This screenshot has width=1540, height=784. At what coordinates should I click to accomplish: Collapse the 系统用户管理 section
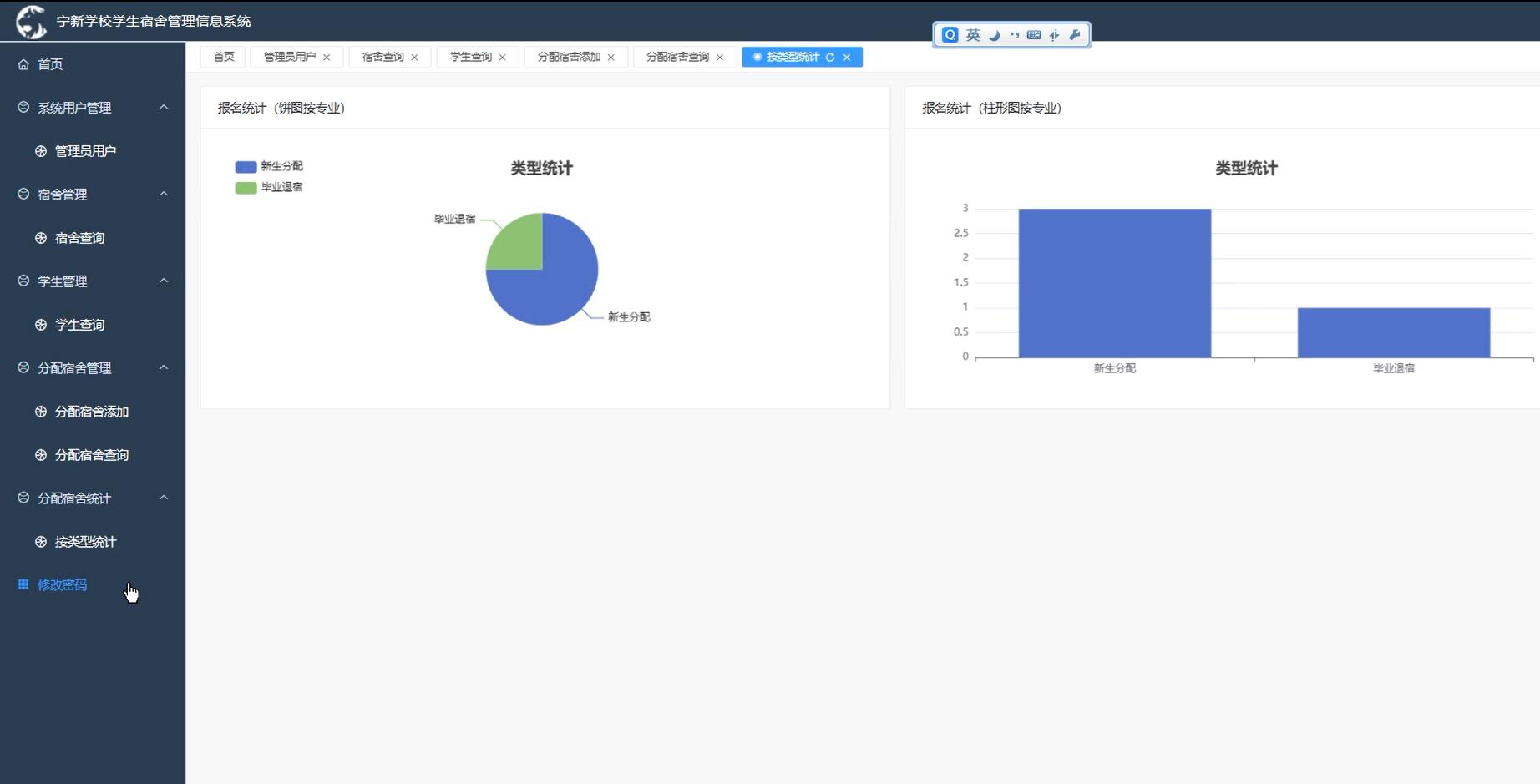click(x=165, y=107)
